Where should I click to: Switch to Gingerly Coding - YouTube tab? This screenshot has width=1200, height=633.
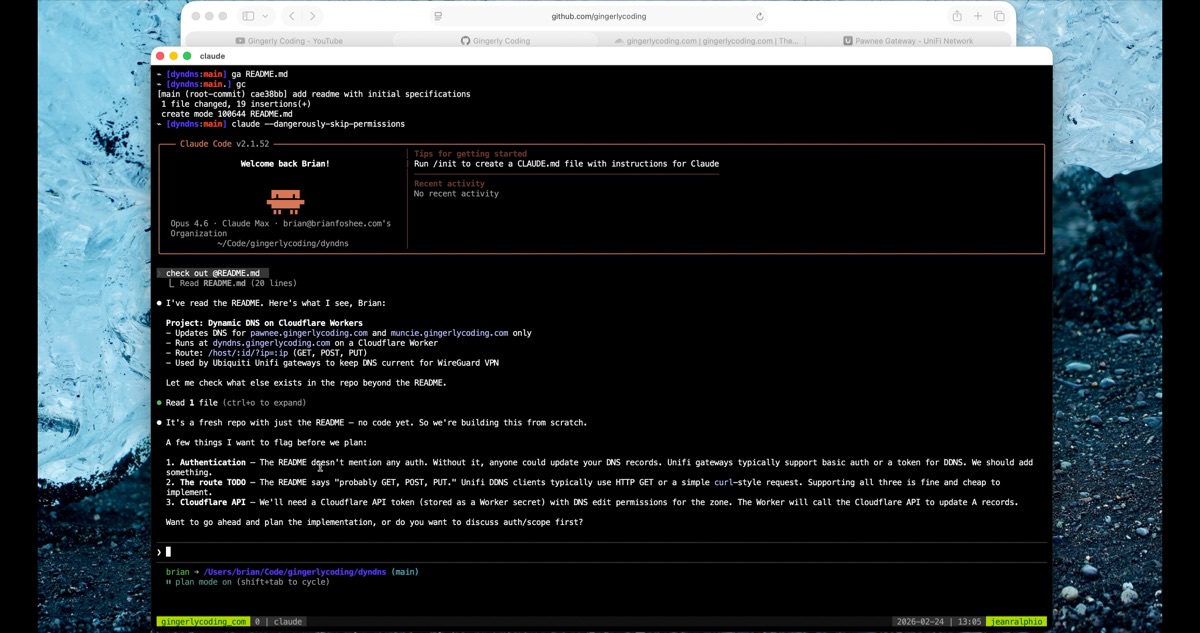pyautogui.click(x=289, y=41)
